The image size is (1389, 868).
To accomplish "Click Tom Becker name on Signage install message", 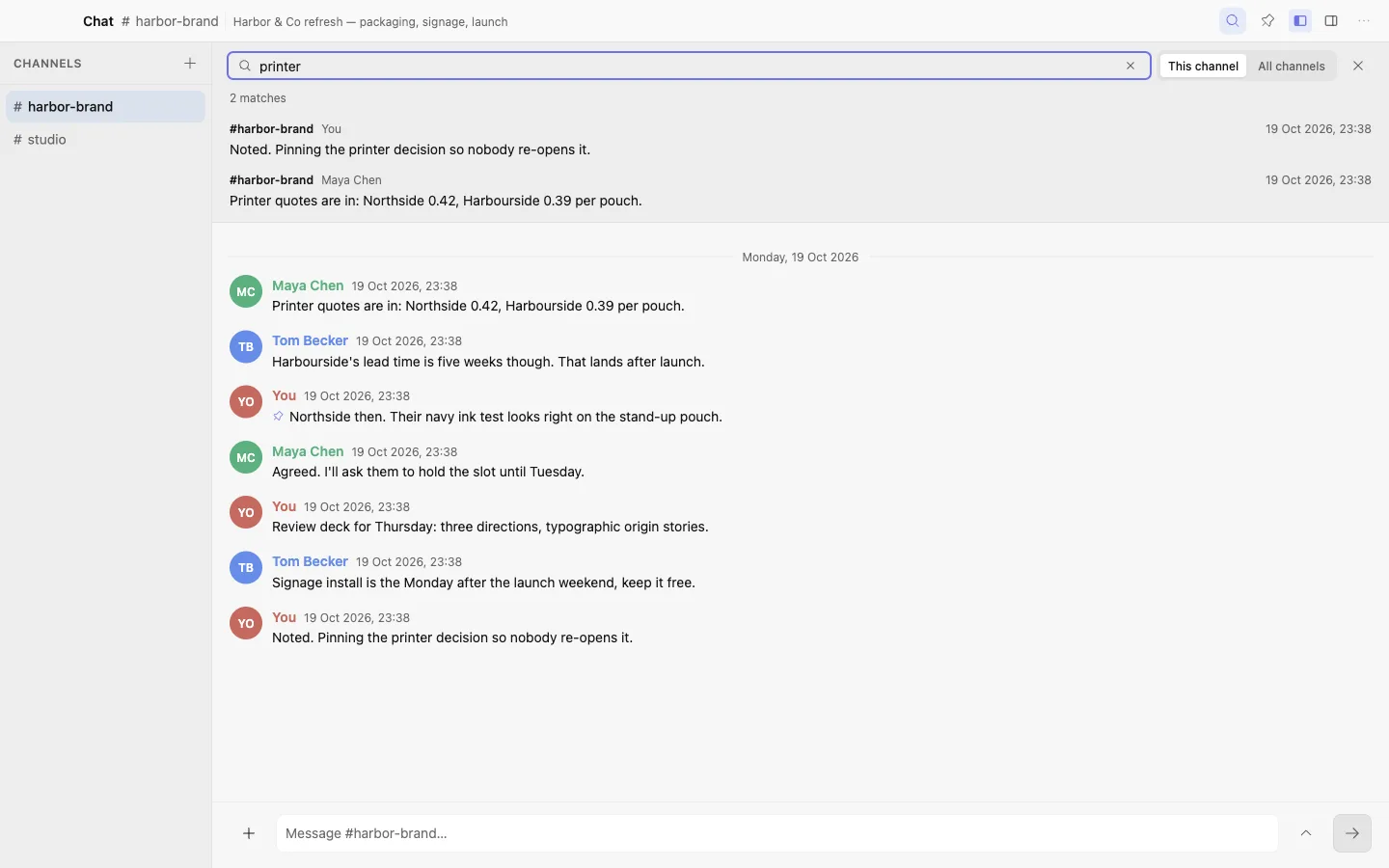I will pyautogui.click(x=310, y=561).
